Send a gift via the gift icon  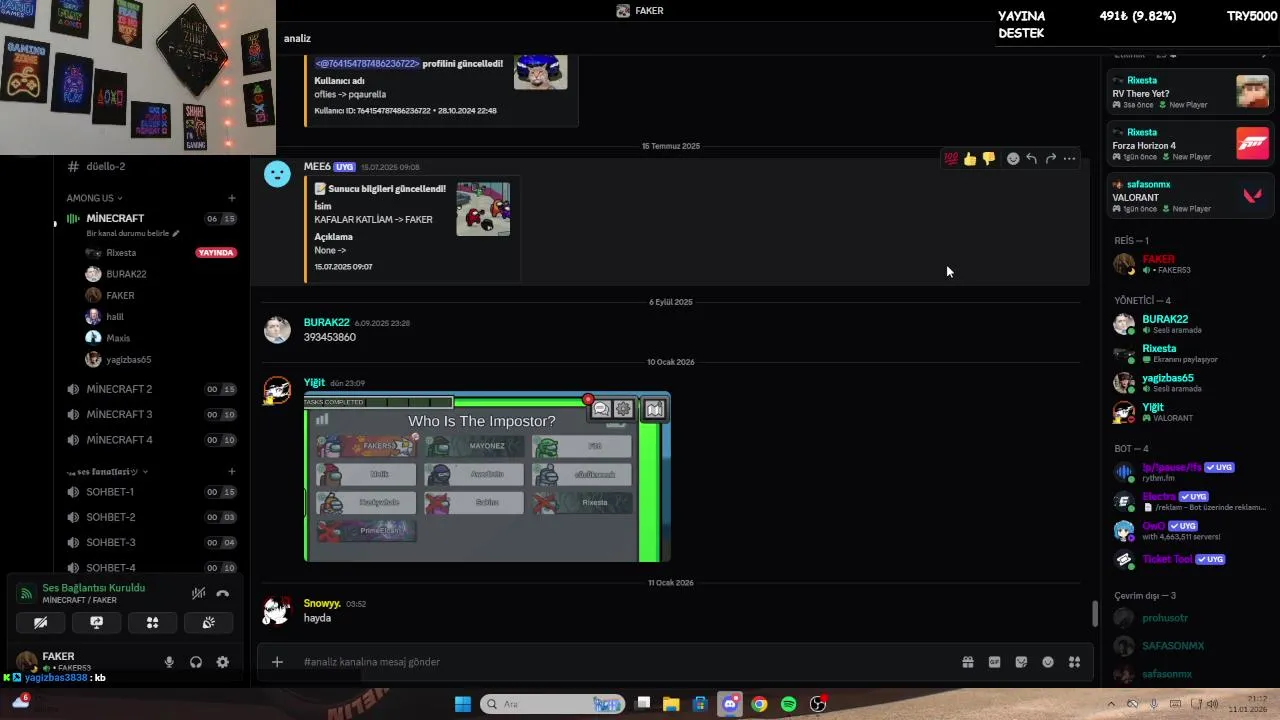(968, 662)
